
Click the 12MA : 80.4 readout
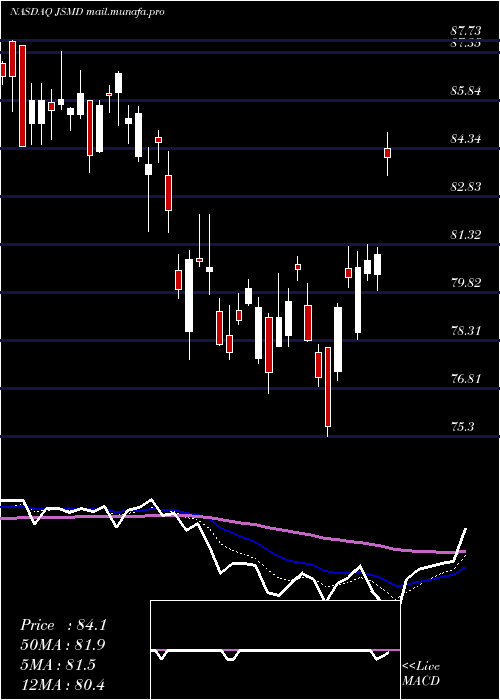click(62, 685)
